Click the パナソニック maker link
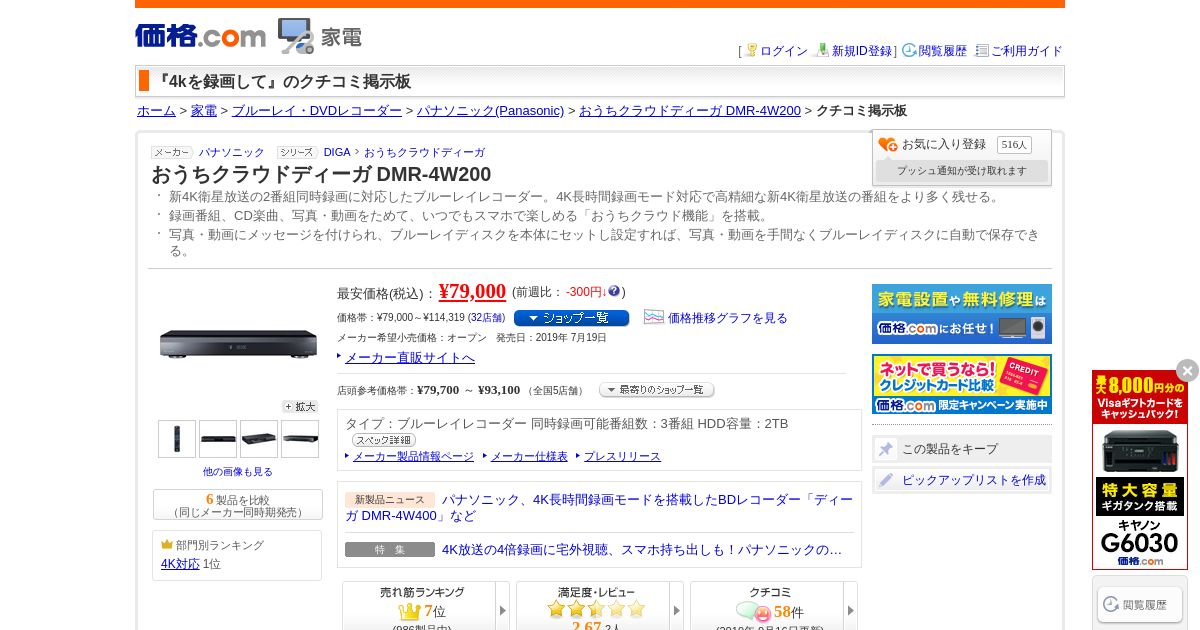1200x630 pixels. click(231, 152)
